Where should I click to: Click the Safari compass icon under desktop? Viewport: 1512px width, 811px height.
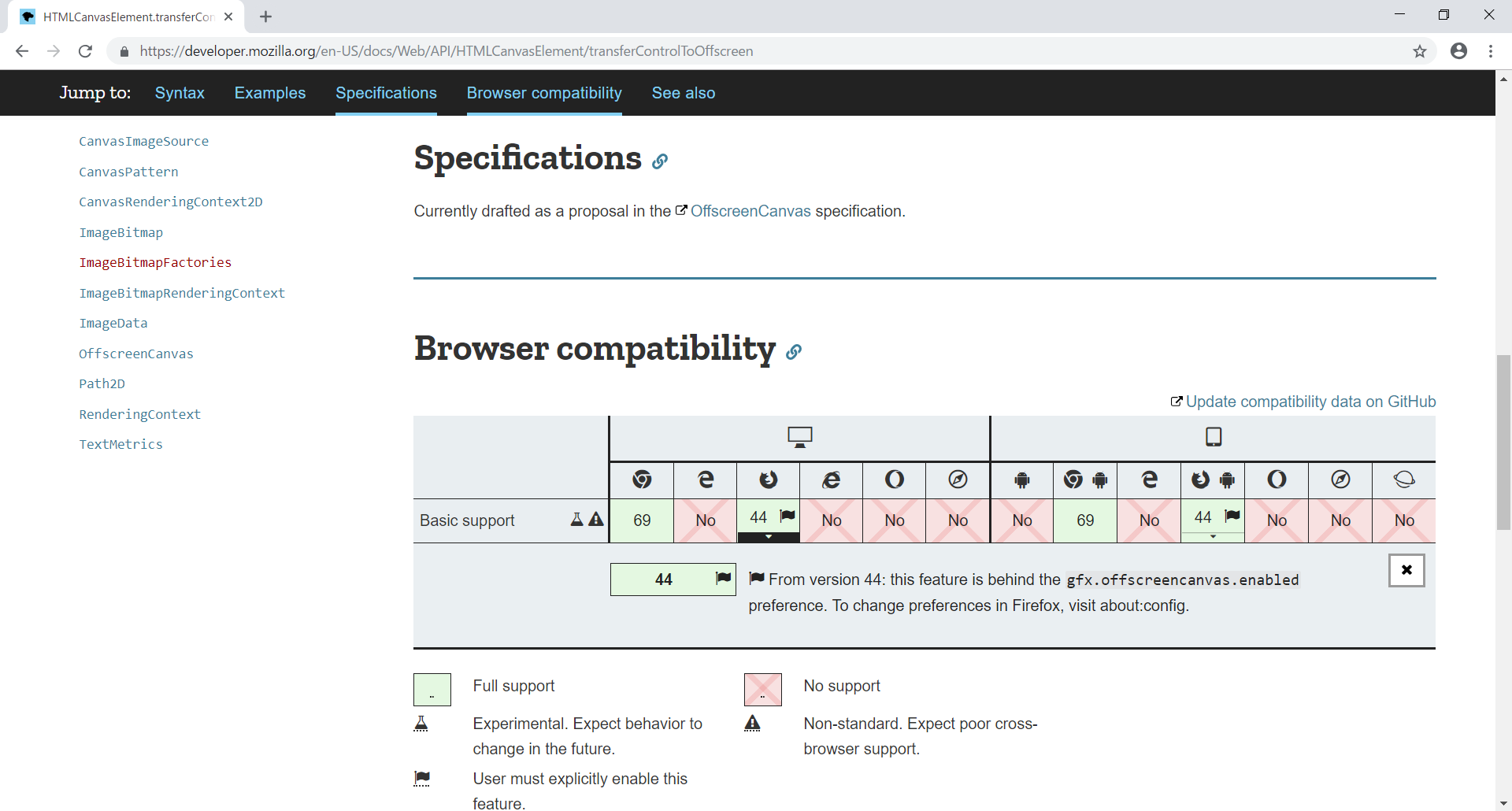(x=958, y=480)
